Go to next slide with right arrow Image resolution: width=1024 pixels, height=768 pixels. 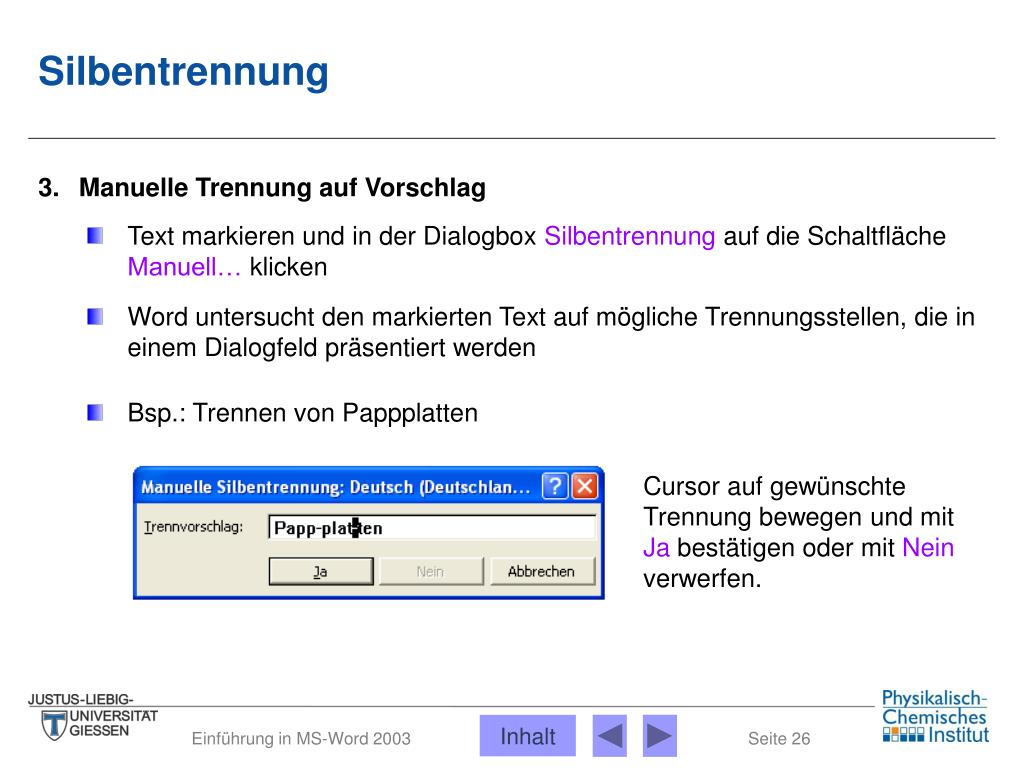click(x=660, y=736)
